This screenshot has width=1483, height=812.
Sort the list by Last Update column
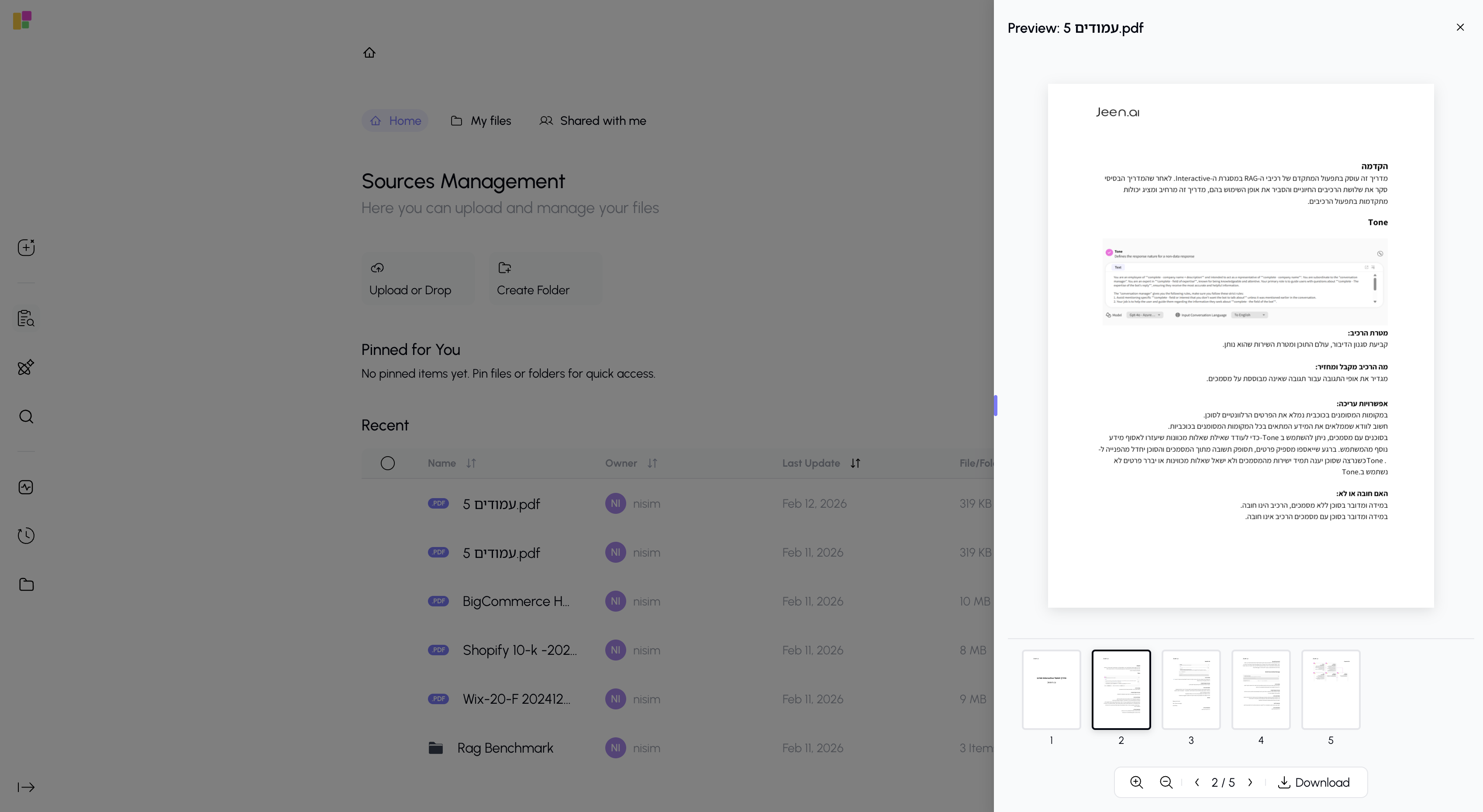(x=855, y=463)
